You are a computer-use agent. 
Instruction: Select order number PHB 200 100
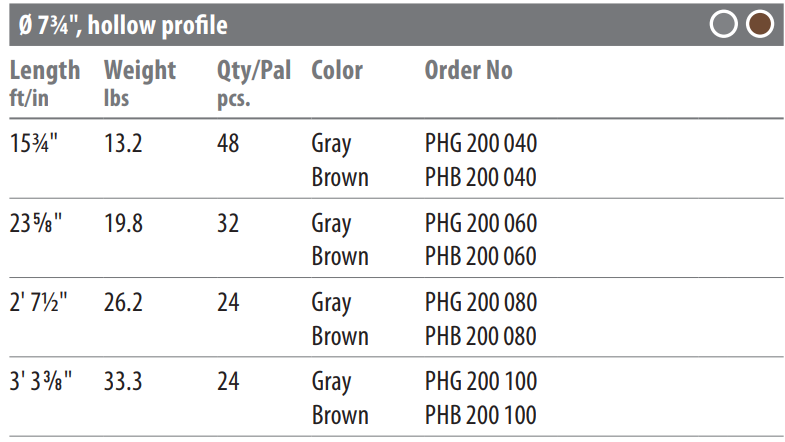tap(481, 415)
